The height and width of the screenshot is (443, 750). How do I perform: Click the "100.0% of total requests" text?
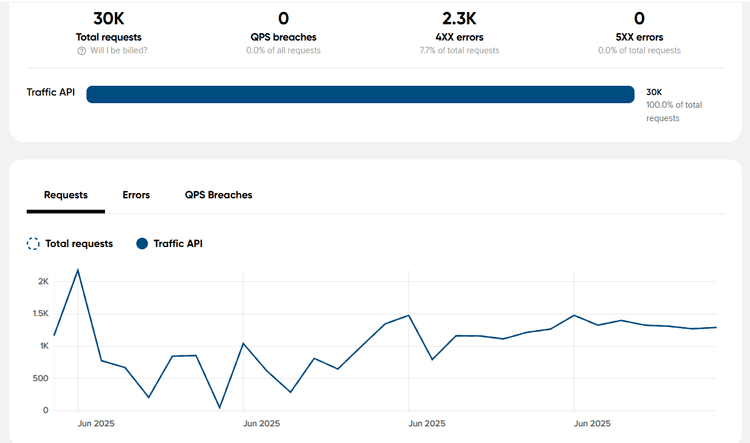(673, 111)
